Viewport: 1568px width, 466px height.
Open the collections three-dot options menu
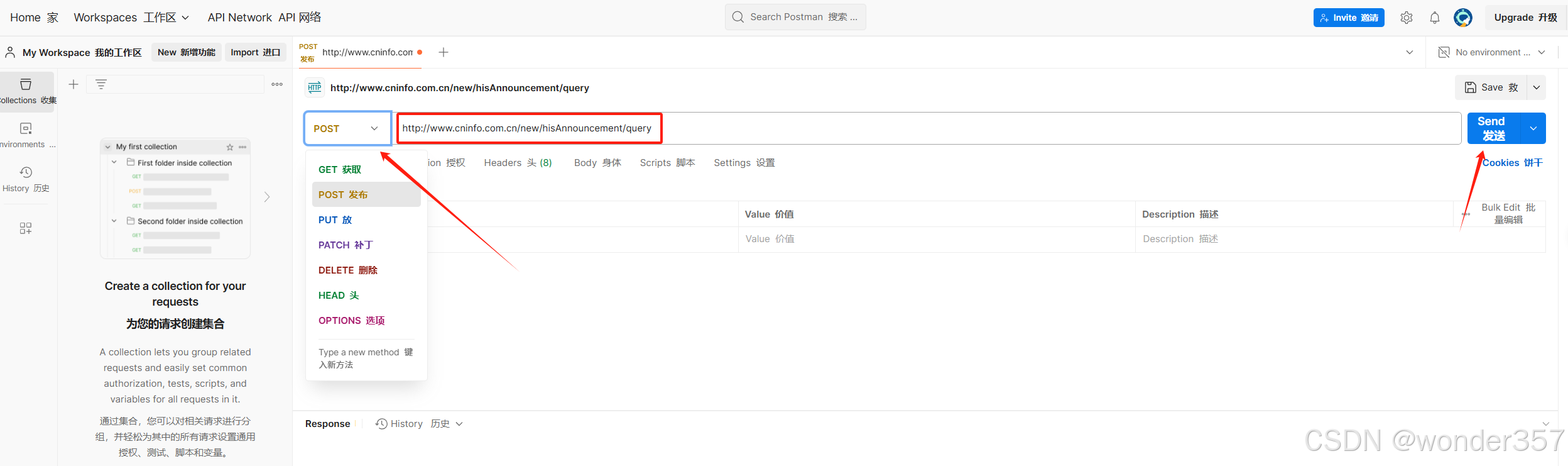tap(277, 84)
